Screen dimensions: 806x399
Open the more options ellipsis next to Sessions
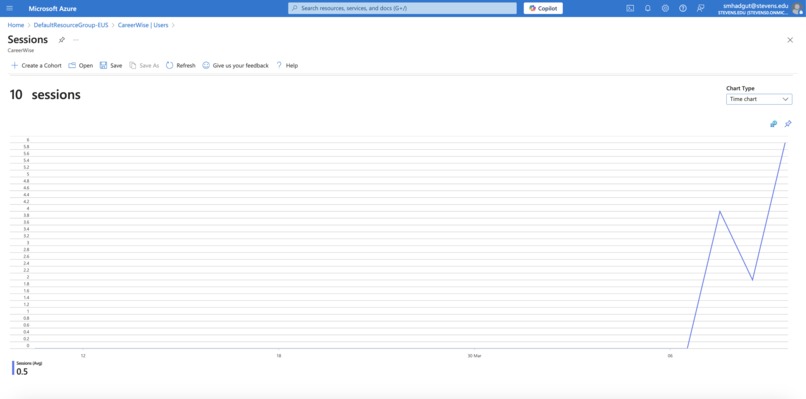(x=76, y=40)
